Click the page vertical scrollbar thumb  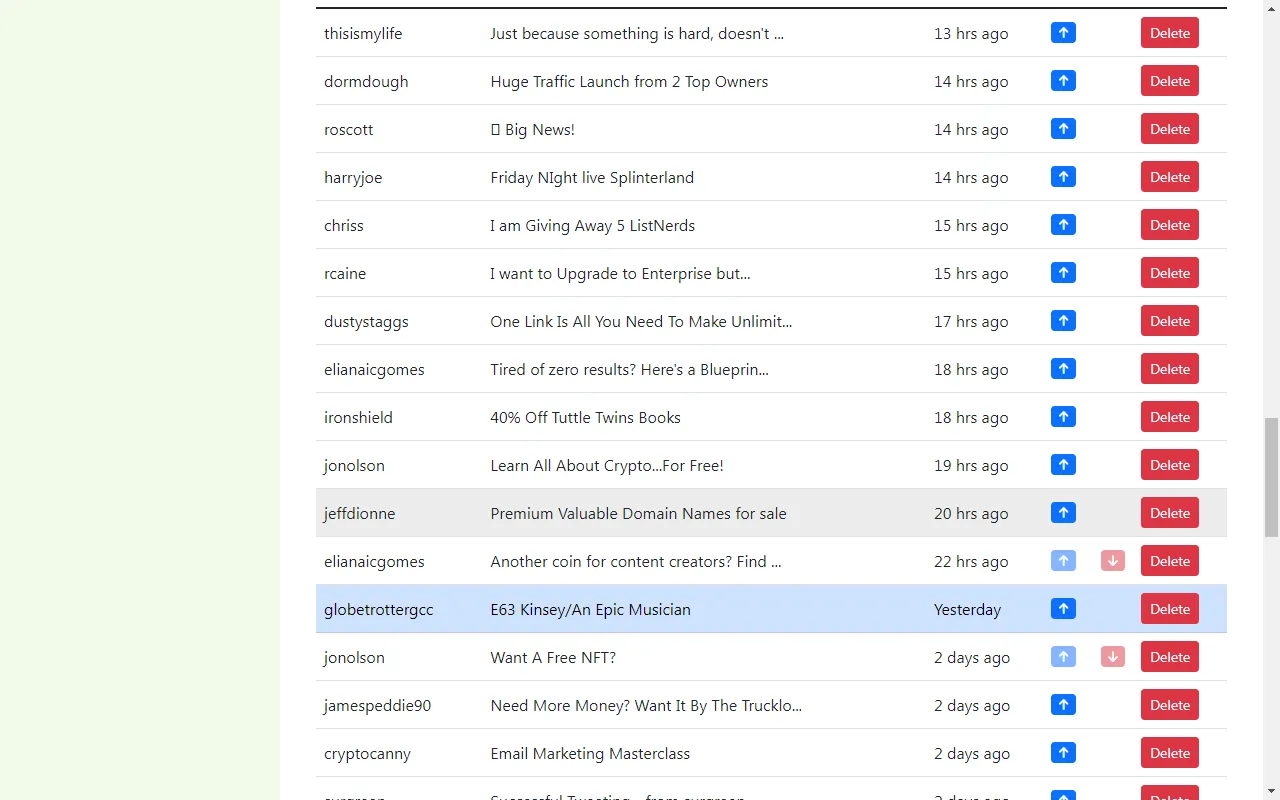coord(1271,478)
